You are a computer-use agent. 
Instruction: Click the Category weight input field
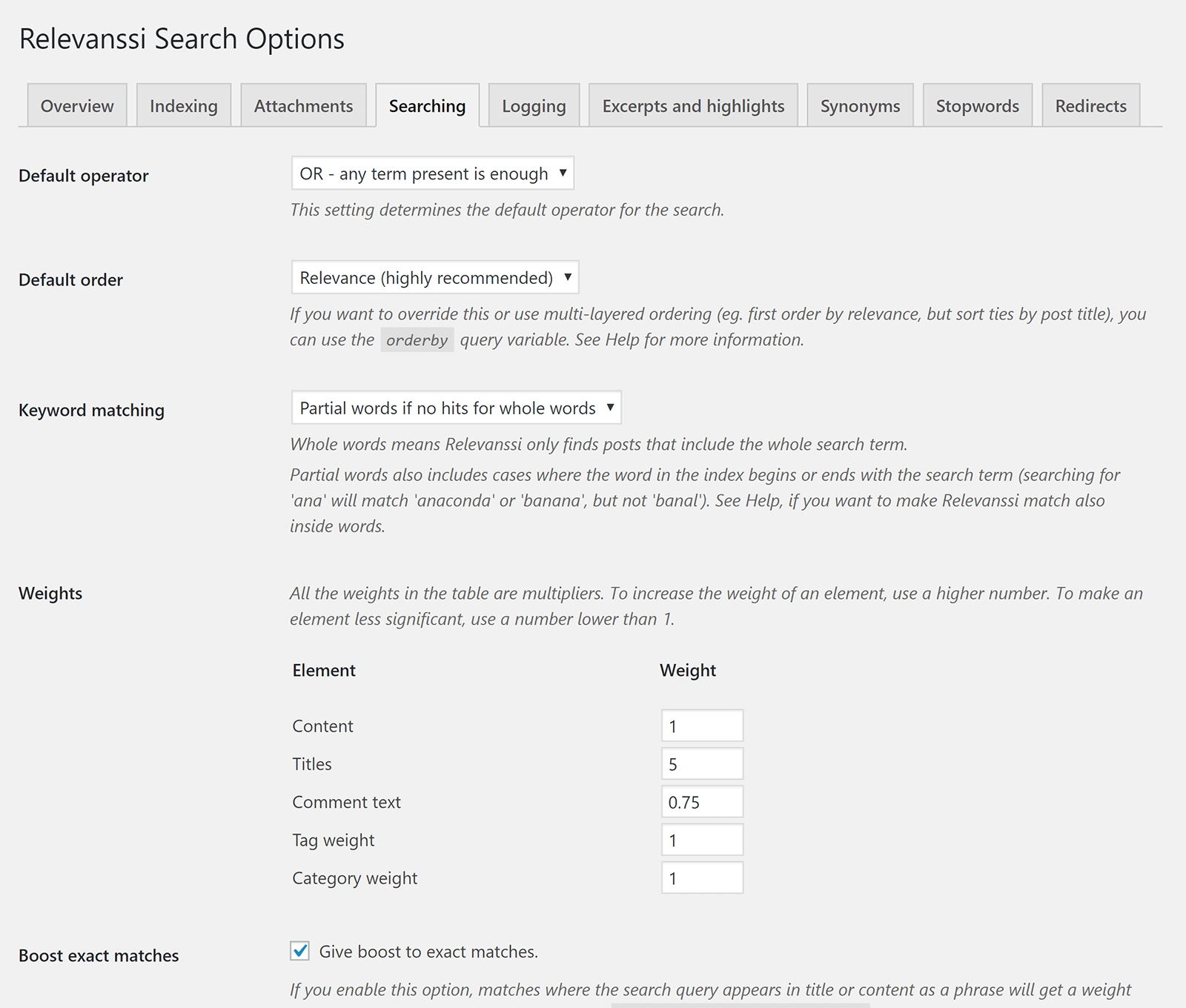pos(702,878)
